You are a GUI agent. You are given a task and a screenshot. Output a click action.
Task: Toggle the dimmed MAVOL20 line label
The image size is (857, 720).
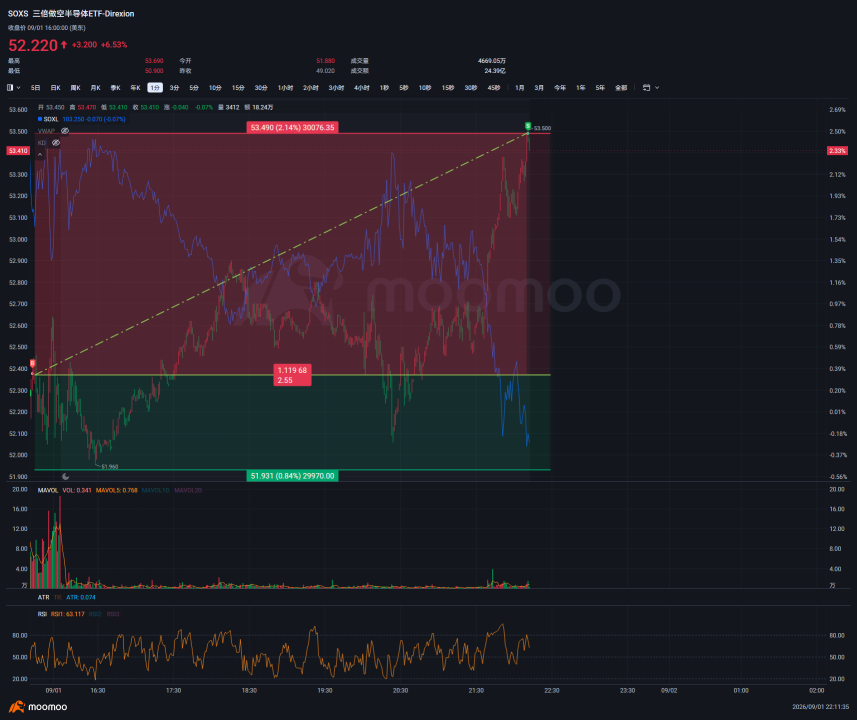[189, 490]
